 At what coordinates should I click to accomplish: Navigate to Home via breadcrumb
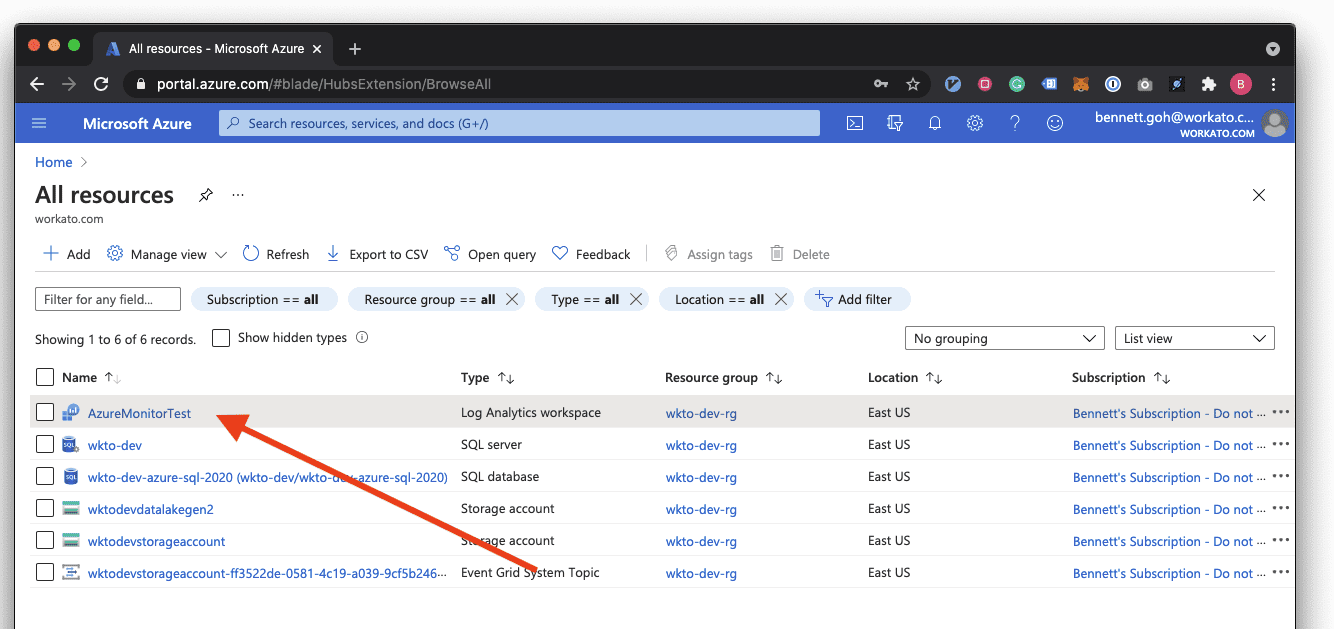click(x=53, y=161)
